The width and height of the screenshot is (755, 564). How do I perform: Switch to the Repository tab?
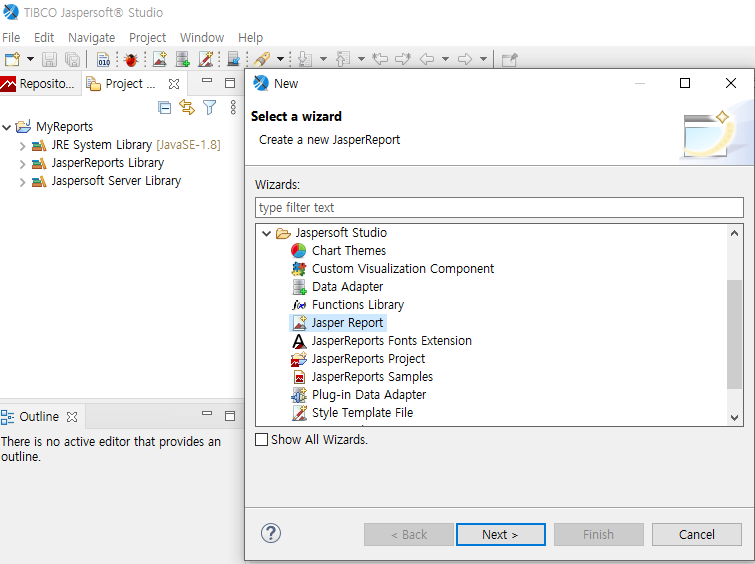(38, 84)
